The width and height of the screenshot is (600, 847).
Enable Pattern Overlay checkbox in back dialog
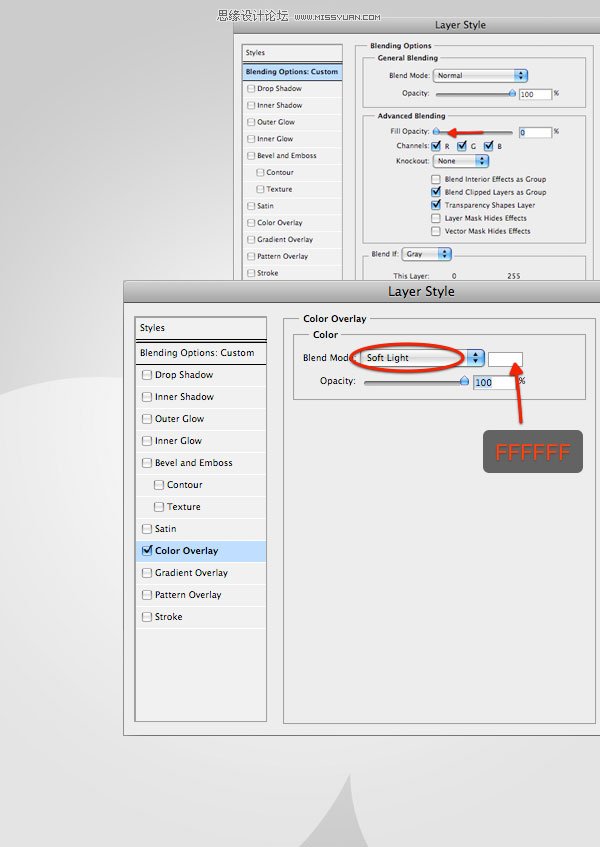point(251,256)
